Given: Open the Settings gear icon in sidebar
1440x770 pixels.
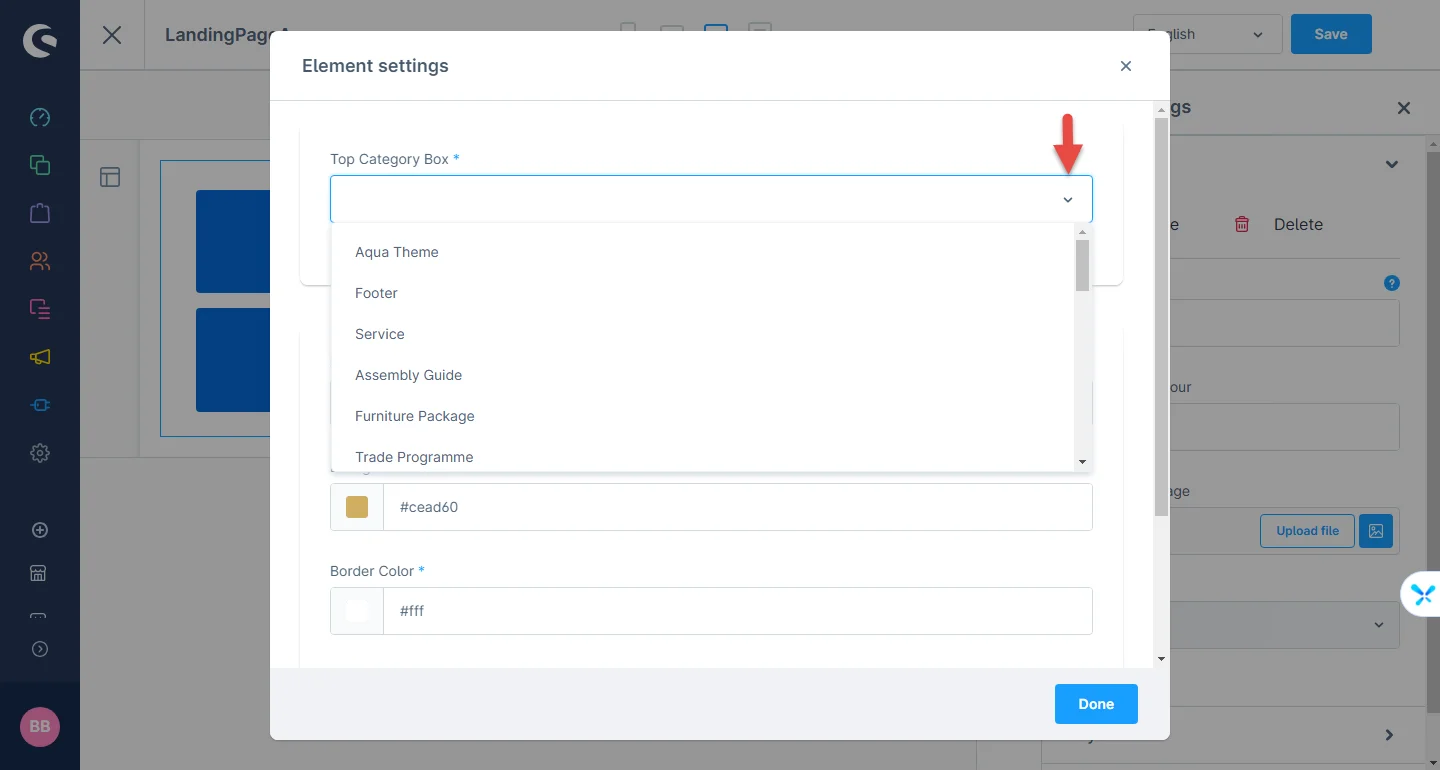Looking at the screenshot, I should (x=40, y=453).
